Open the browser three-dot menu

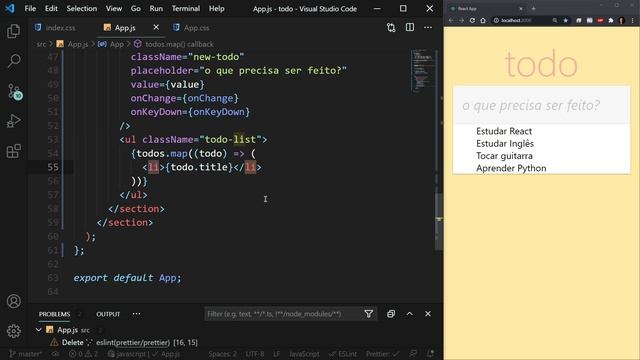click(x=633, y=20)
